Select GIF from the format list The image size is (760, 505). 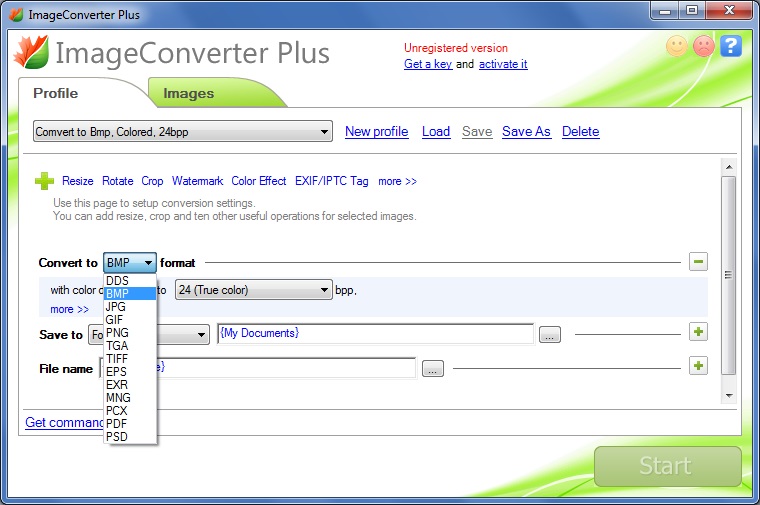click(130, 320)
